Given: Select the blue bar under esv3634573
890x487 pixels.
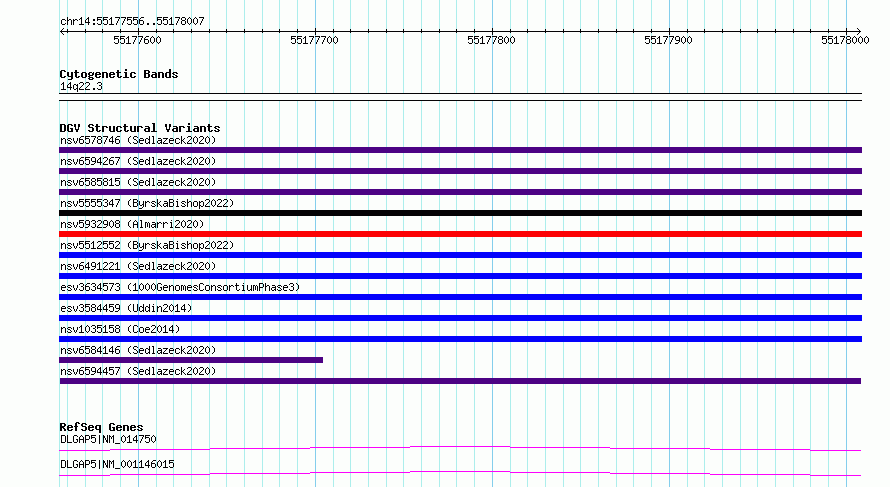Looking at the screenshot, I should (x=460, y=297).
